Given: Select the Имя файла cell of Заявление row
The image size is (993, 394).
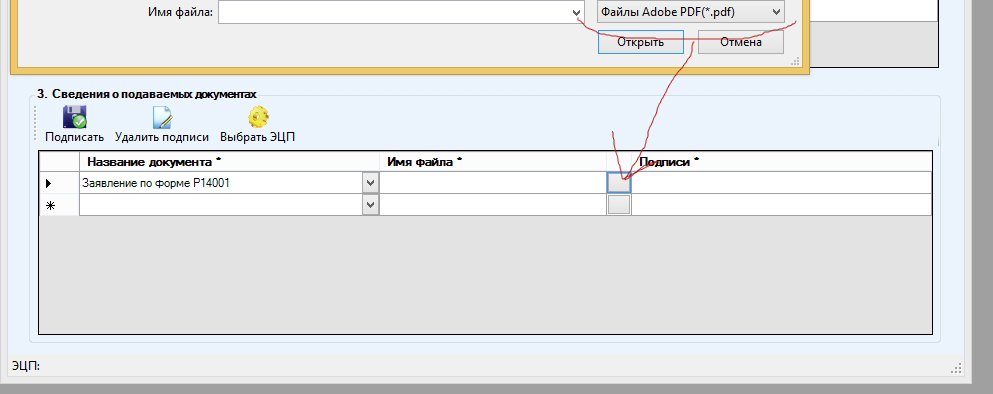Looking at the screenshot, I should click(493, 183).
